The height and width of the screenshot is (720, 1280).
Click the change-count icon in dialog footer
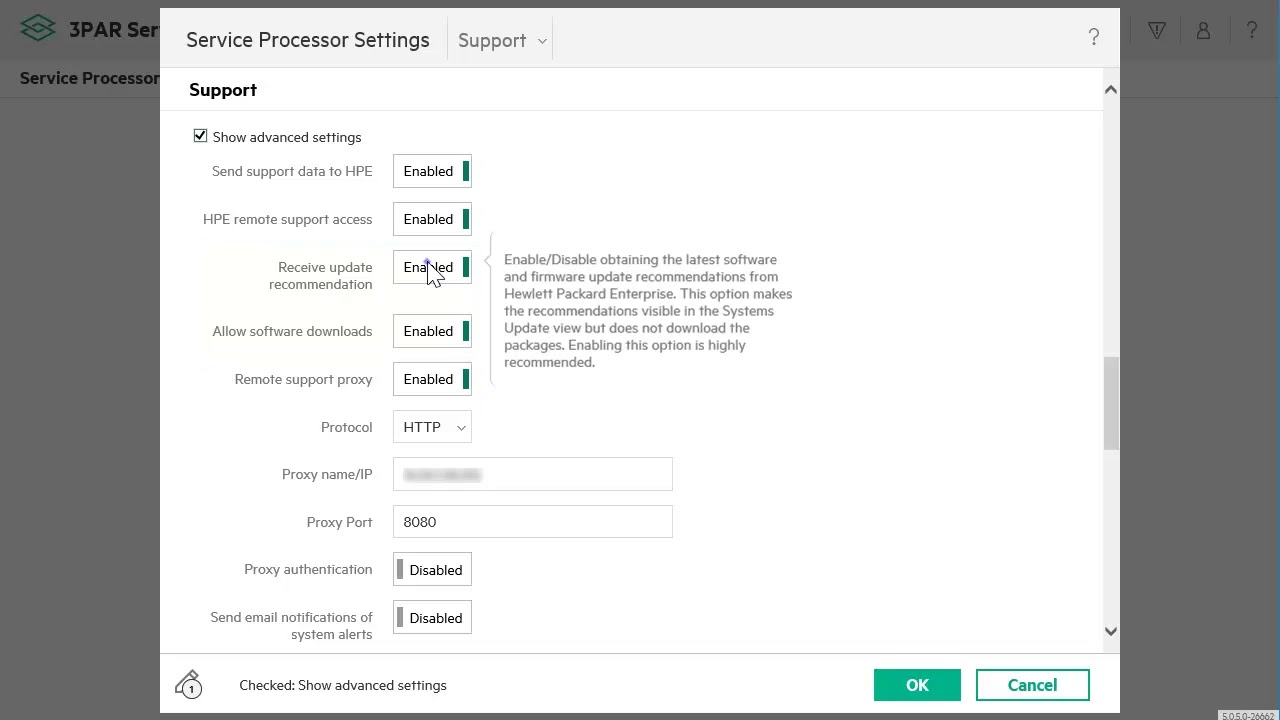pos(189,684)
